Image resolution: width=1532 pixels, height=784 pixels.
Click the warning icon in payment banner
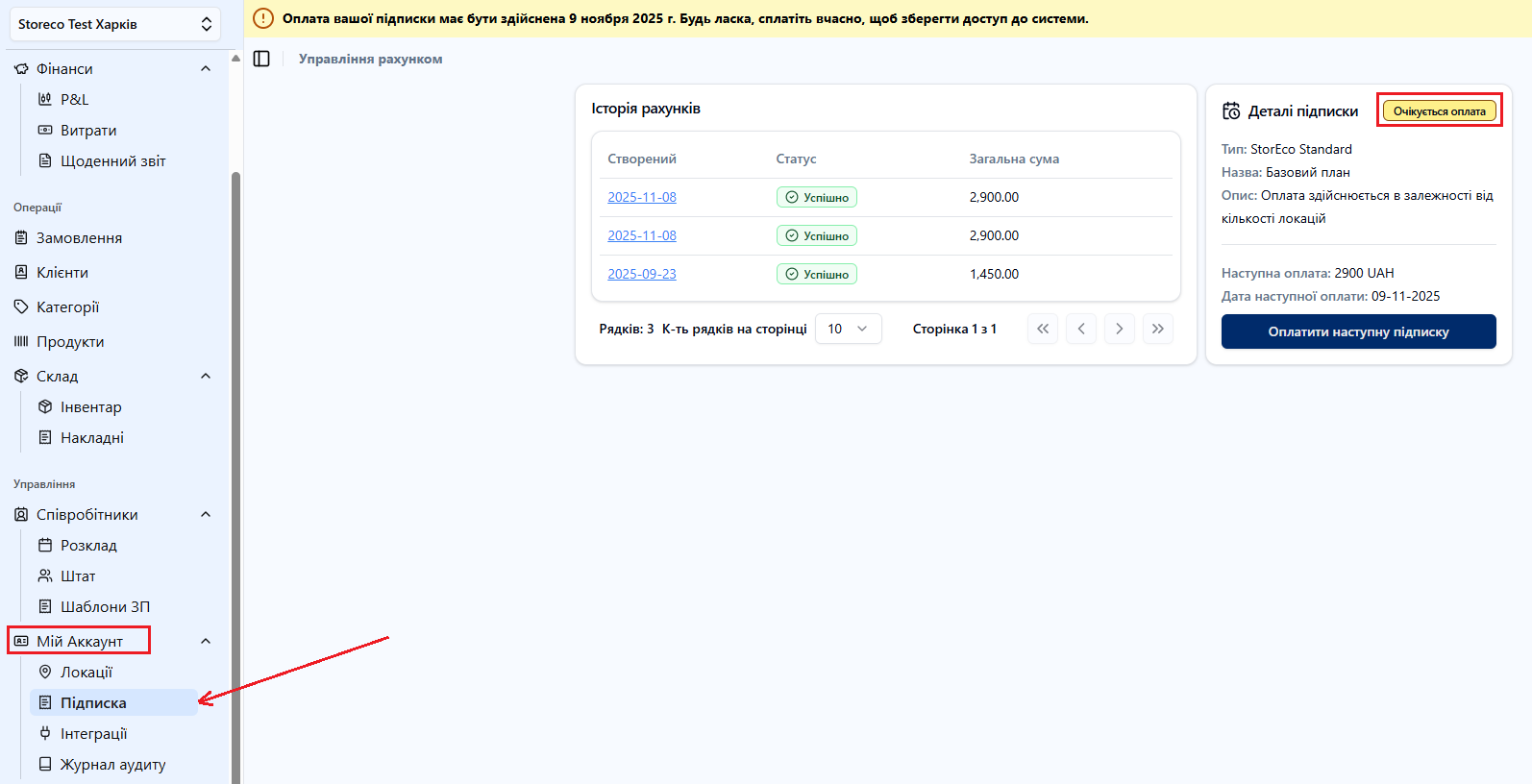click(263, 18)
